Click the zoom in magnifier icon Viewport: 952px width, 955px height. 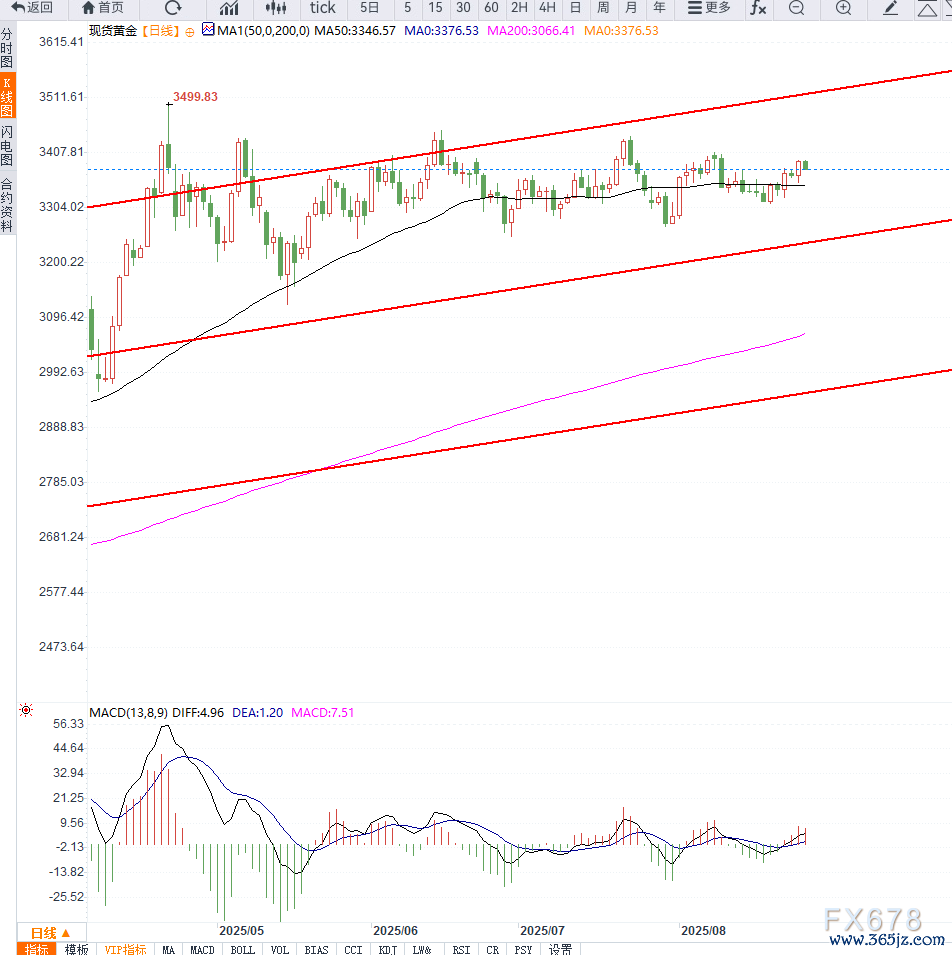[x=844, y=8]
